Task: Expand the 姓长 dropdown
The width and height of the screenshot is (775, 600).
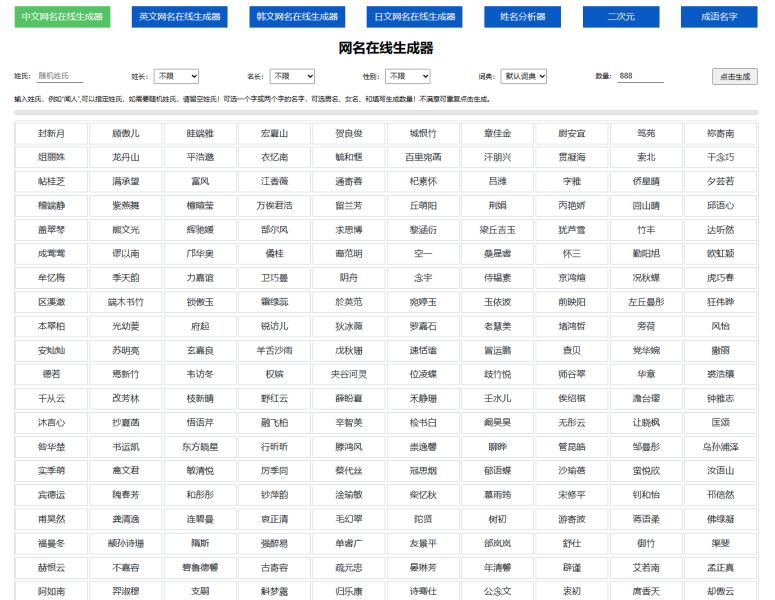Action: pyautogui.click(x=176, y=76)
